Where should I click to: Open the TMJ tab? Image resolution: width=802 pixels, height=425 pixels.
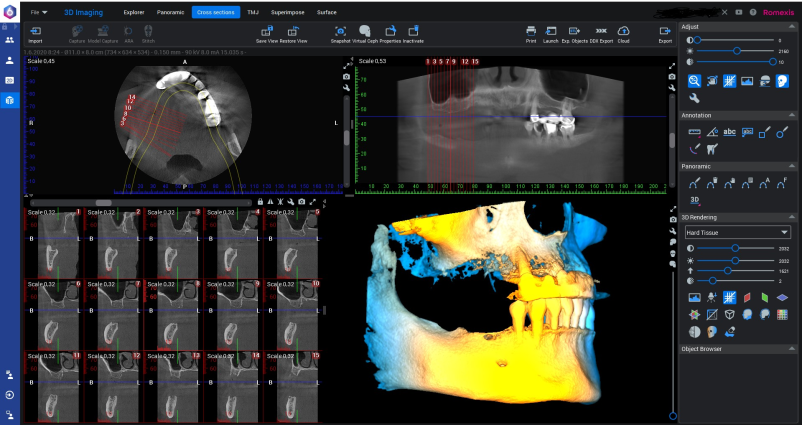(x=253, y=12)
